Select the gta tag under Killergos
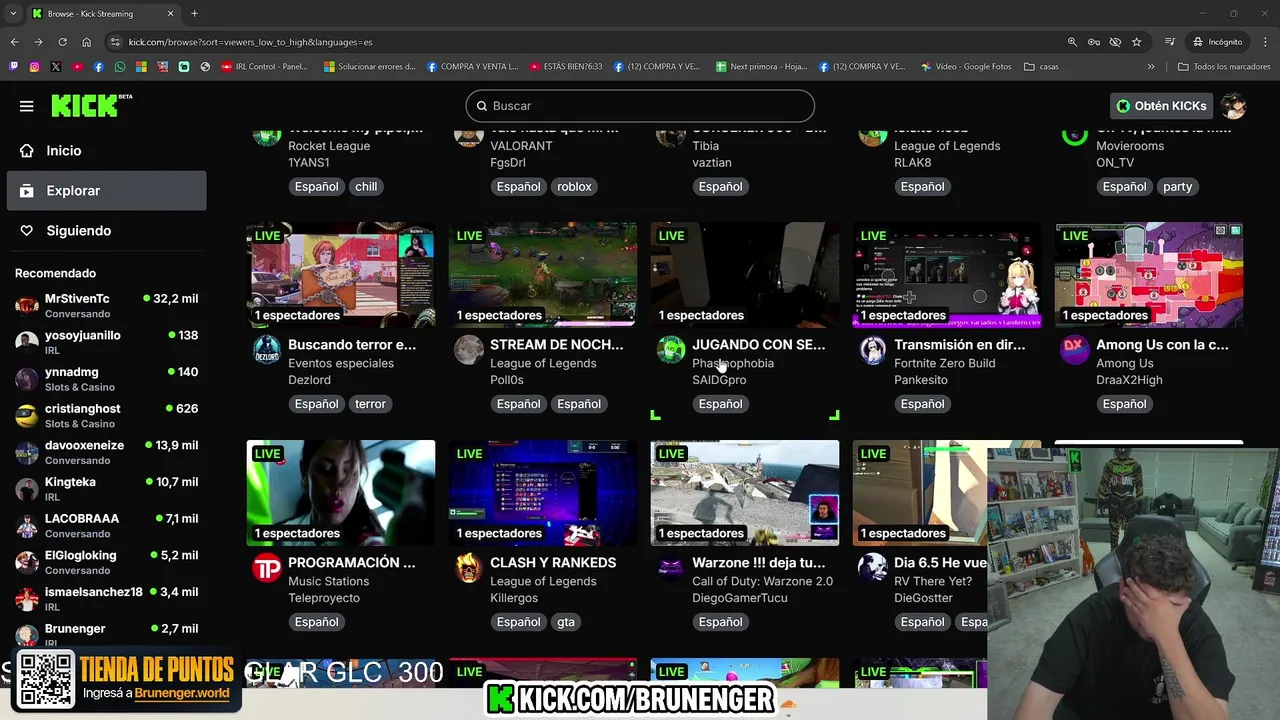This screenshot has width=1280, height=720. coord(566,622)
